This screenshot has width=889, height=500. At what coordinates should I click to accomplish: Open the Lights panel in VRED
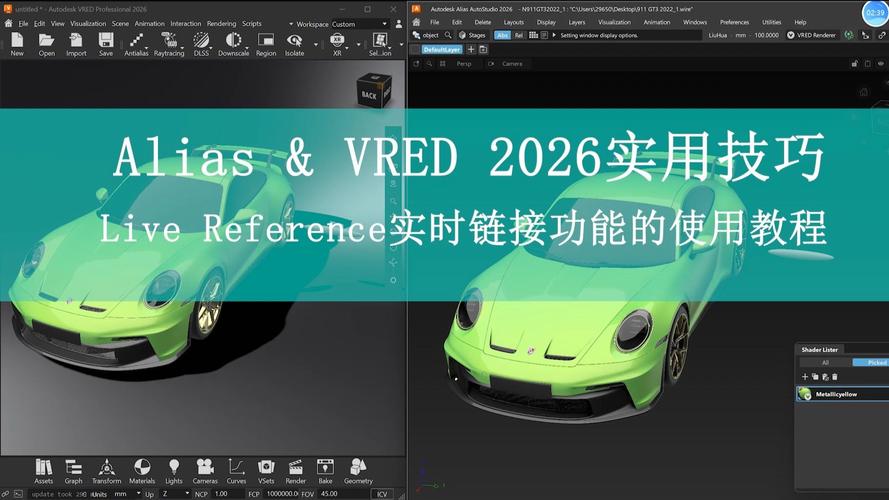(x=174, y=472)
